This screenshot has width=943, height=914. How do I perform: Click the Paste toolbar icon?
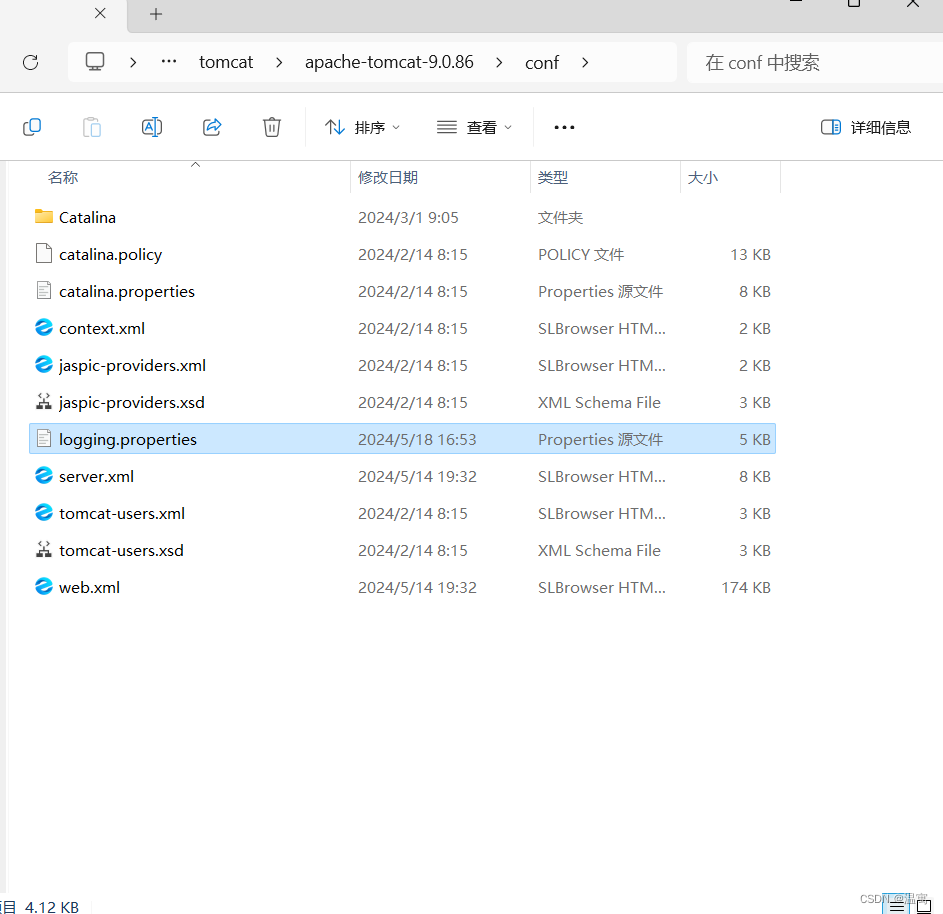click(x=91, y=127)
